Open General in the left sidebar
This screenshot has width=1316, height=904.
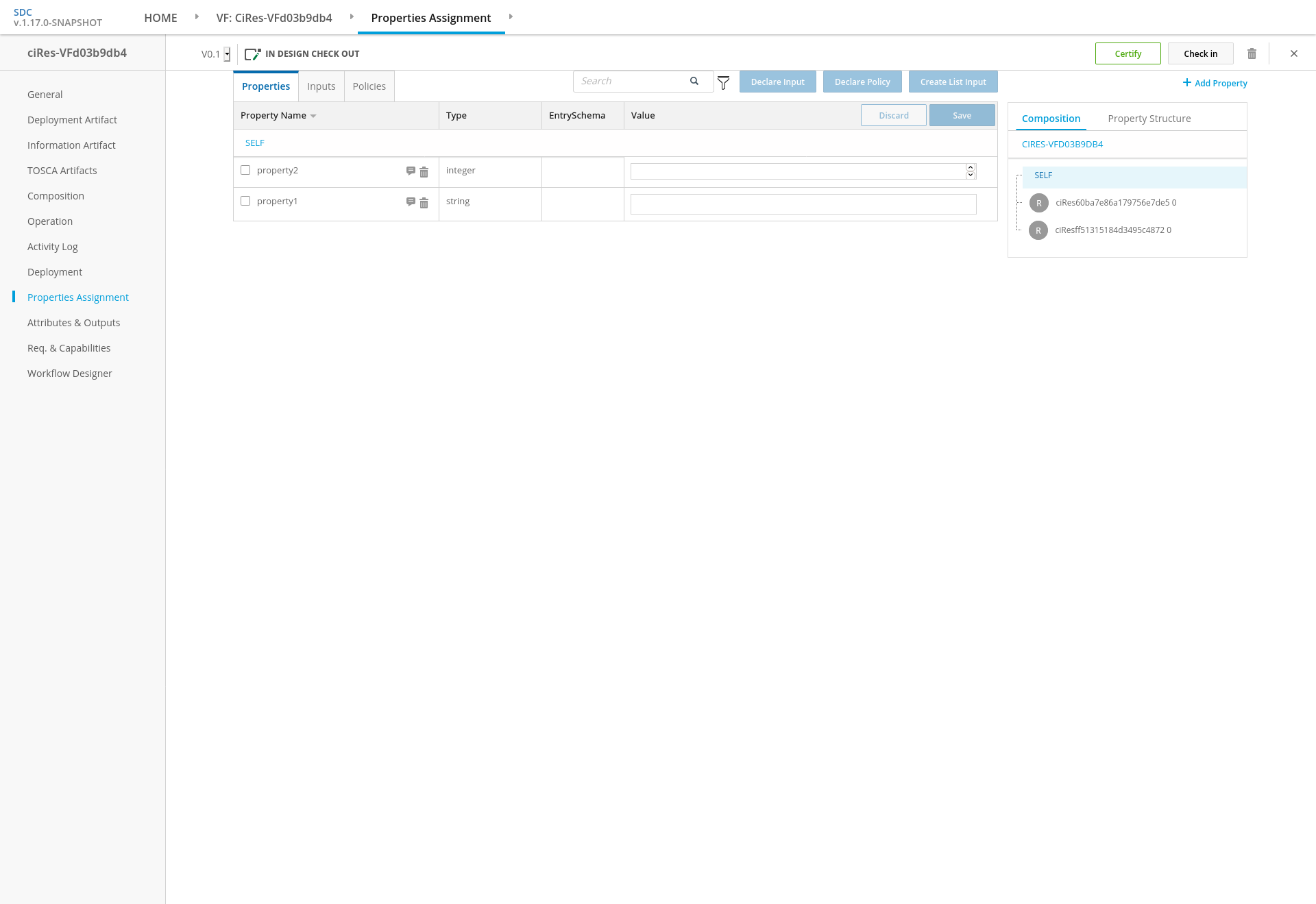[45, 95]
